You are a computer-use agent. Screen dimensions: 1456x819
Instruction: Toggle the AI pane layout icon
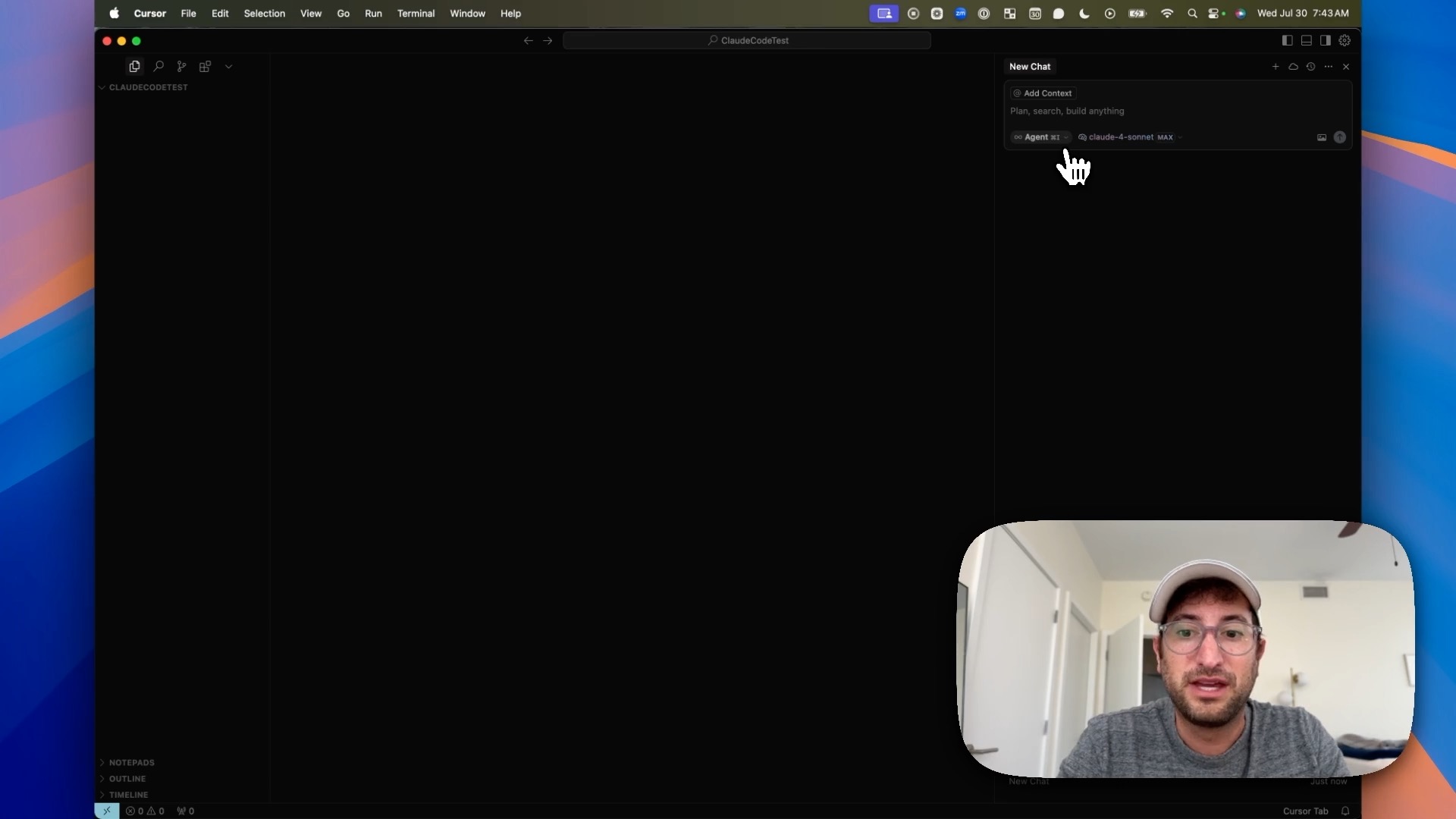pos(1325,40)
